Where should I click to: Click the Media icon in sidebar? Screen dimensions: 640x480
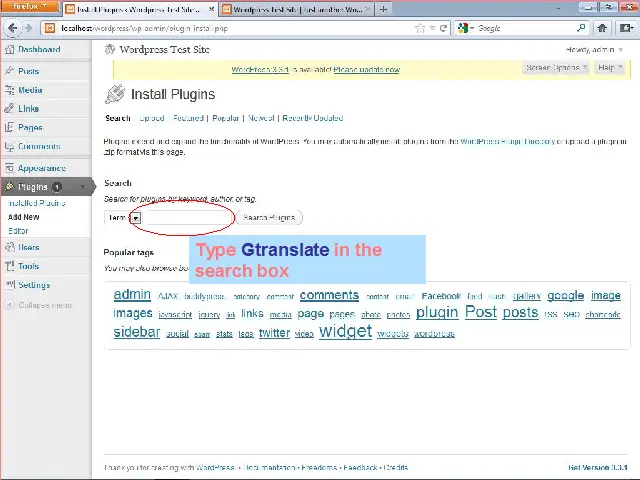pos(9,90)
